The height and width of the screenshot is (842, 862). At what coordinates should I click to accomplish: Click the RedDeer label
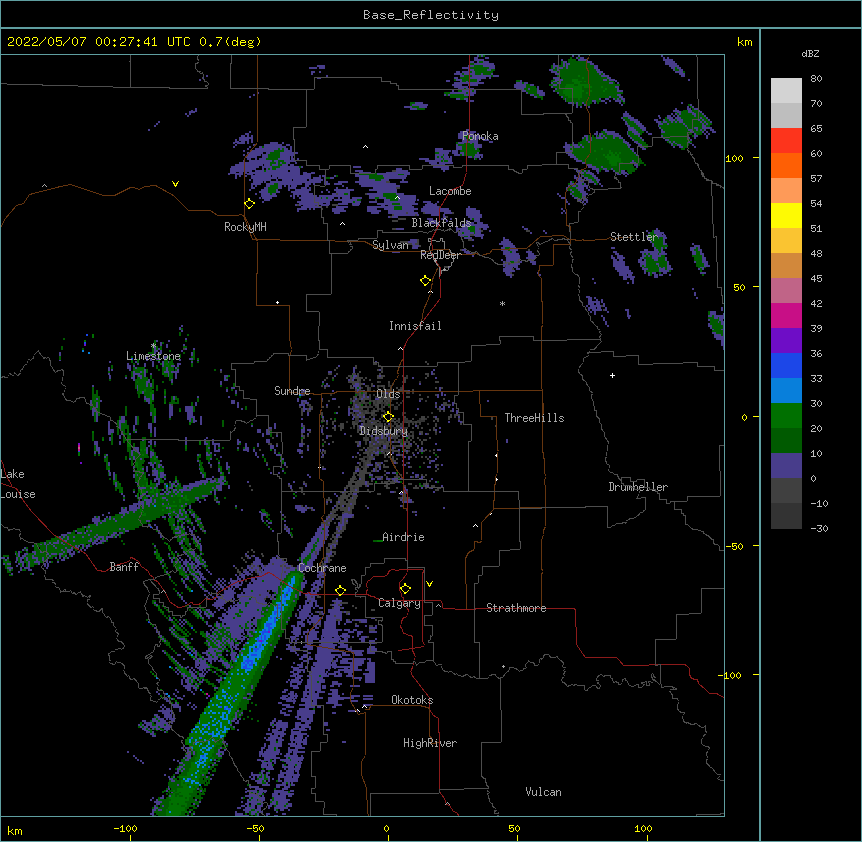point(440,255)
